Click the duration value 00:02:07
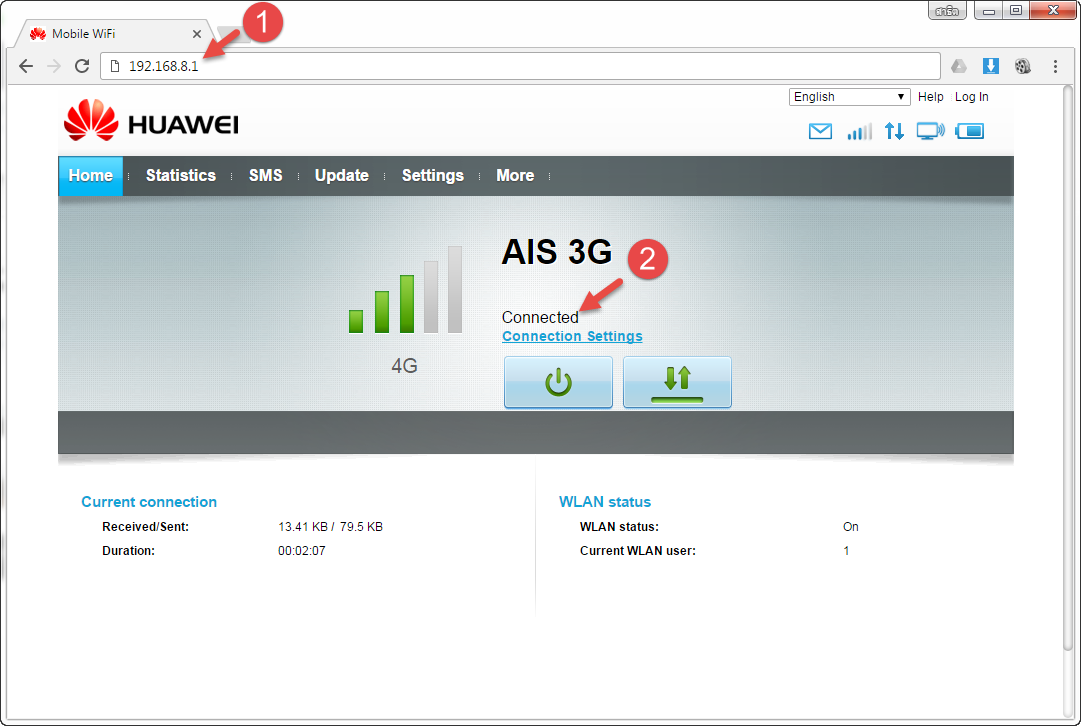The width and height of the screenshot is (1081, 726). [x=301, y=551]
